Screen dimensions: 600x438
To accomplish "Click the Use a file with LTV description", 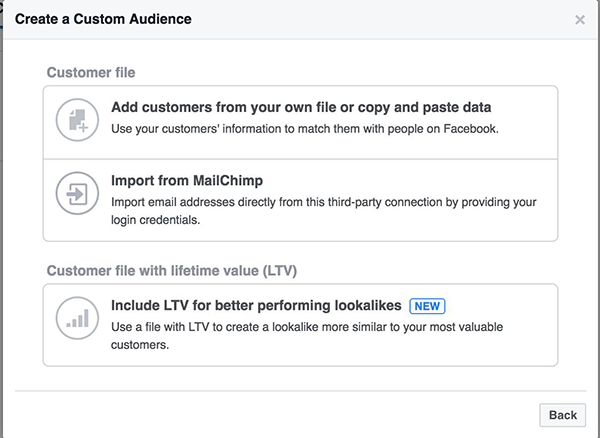I will click(318, 326).
